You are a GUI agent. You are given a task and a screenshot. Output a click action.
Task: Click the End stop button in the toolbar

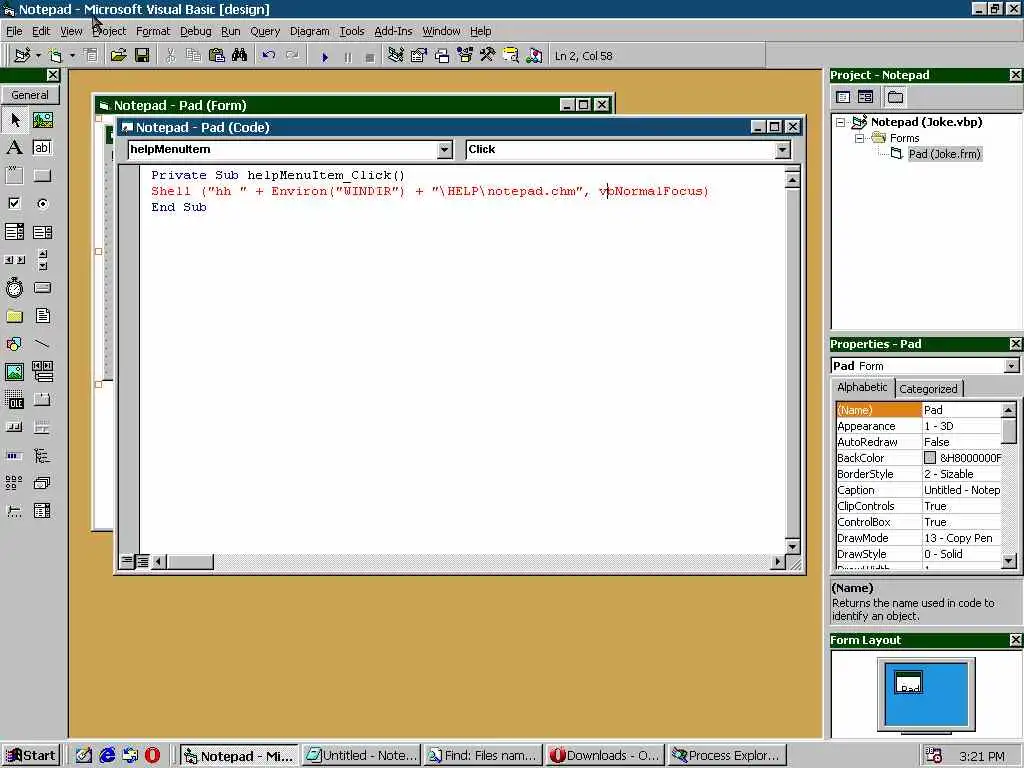(370, 57)
